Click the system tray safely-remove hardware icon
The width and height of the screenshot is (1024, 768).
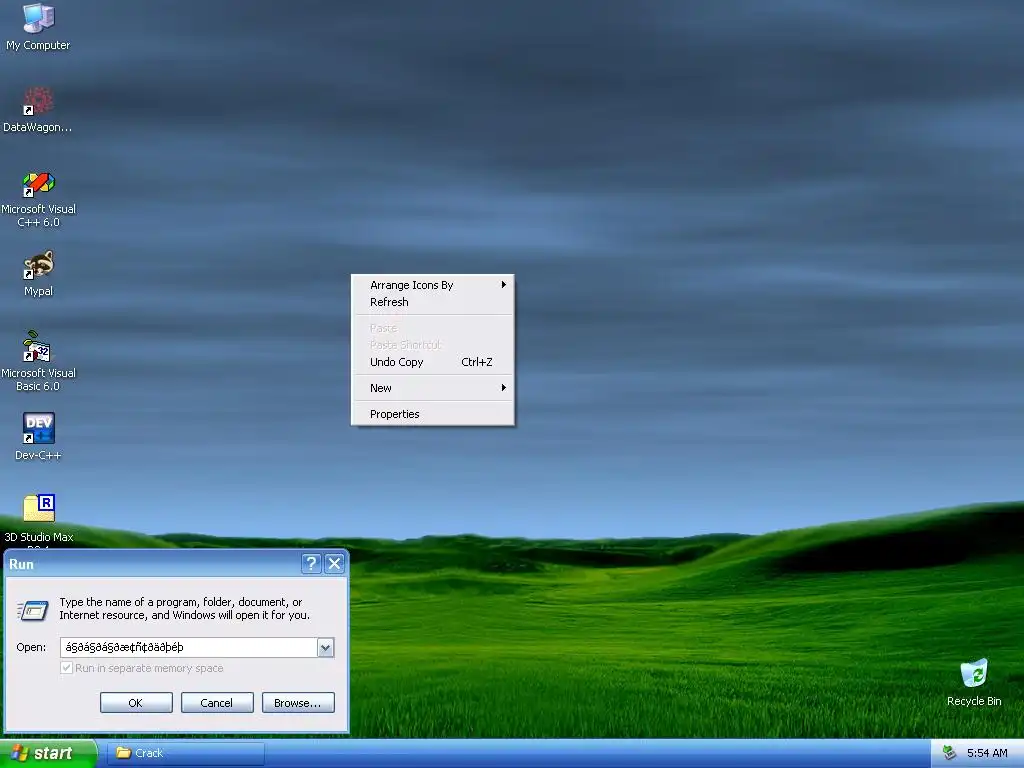click(950, 753)
